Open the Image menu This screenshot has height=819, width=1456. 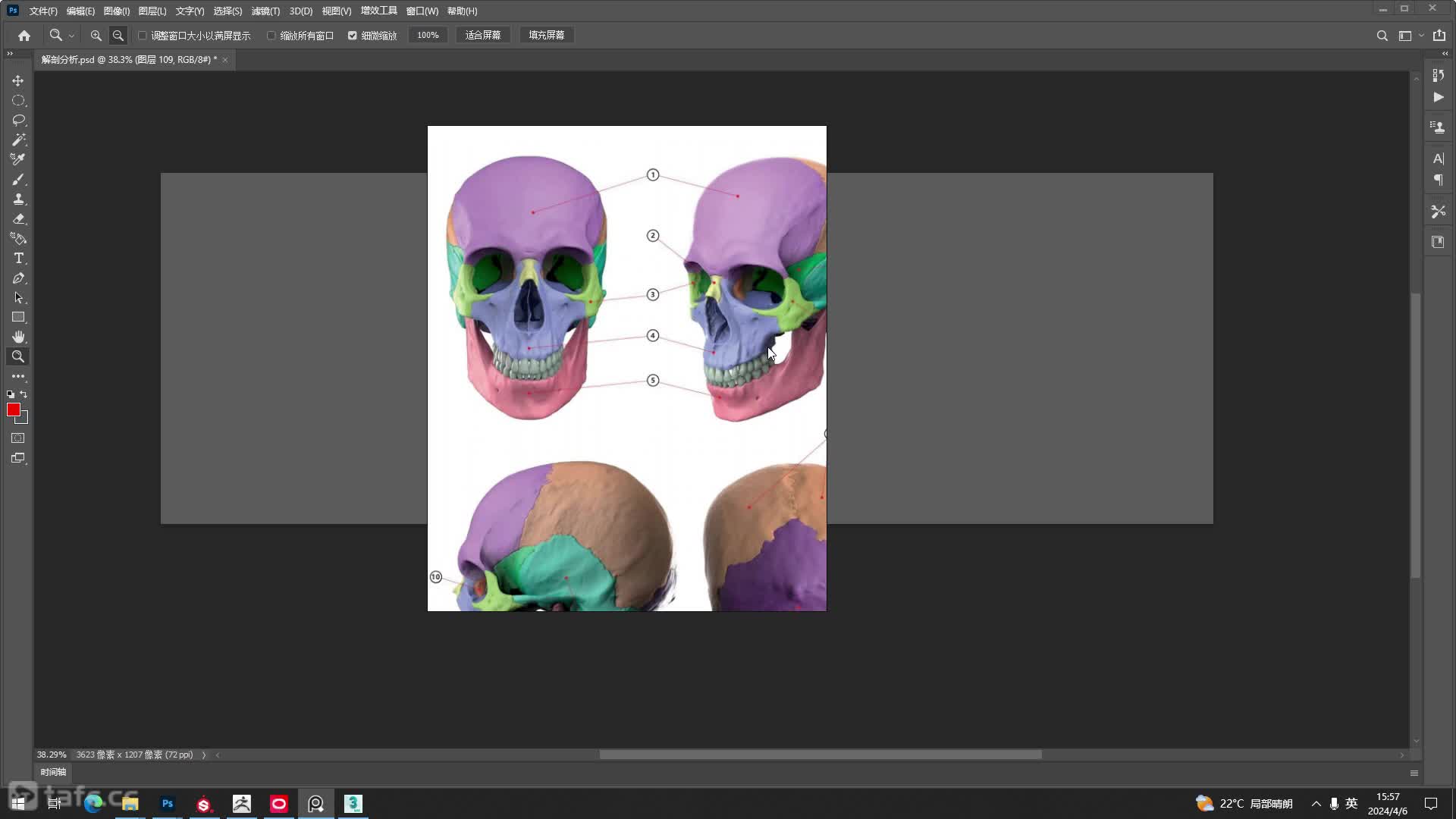(x=117, y=11)
